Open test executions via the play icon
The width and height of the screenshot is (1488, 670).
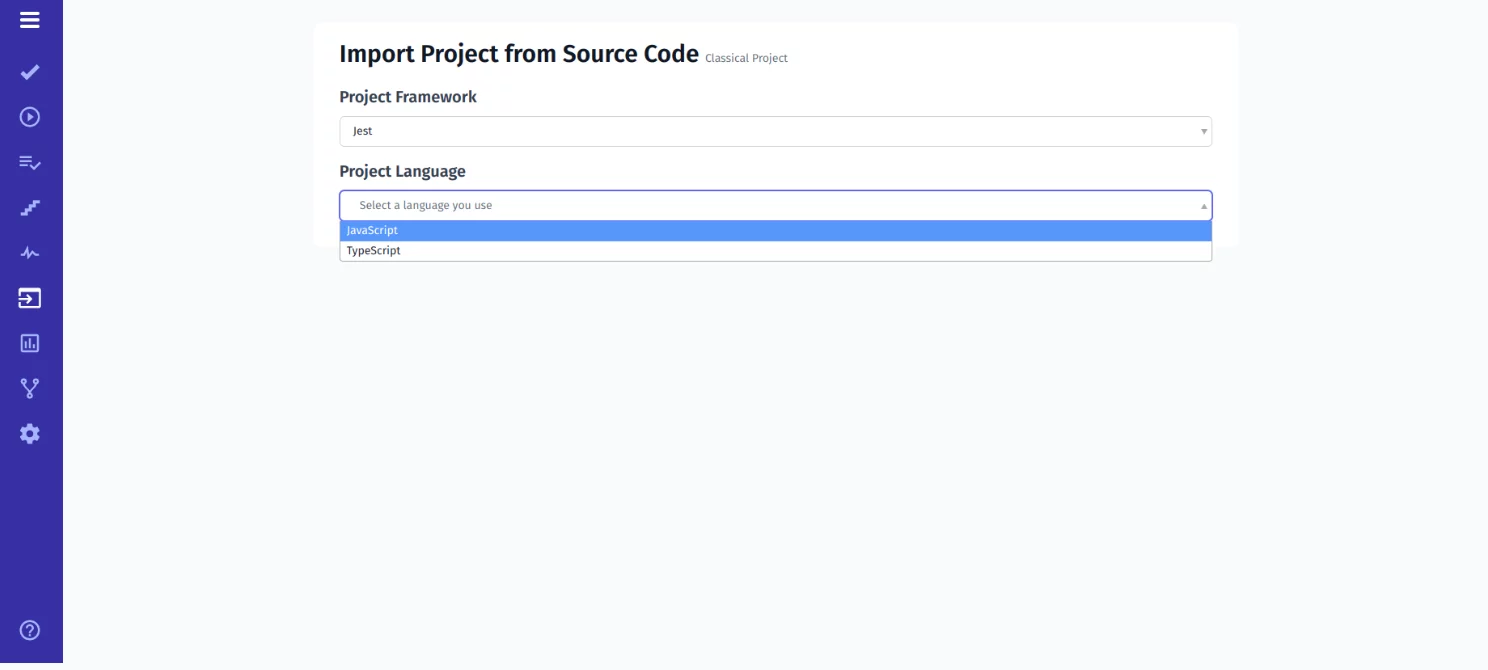[30, 117]
